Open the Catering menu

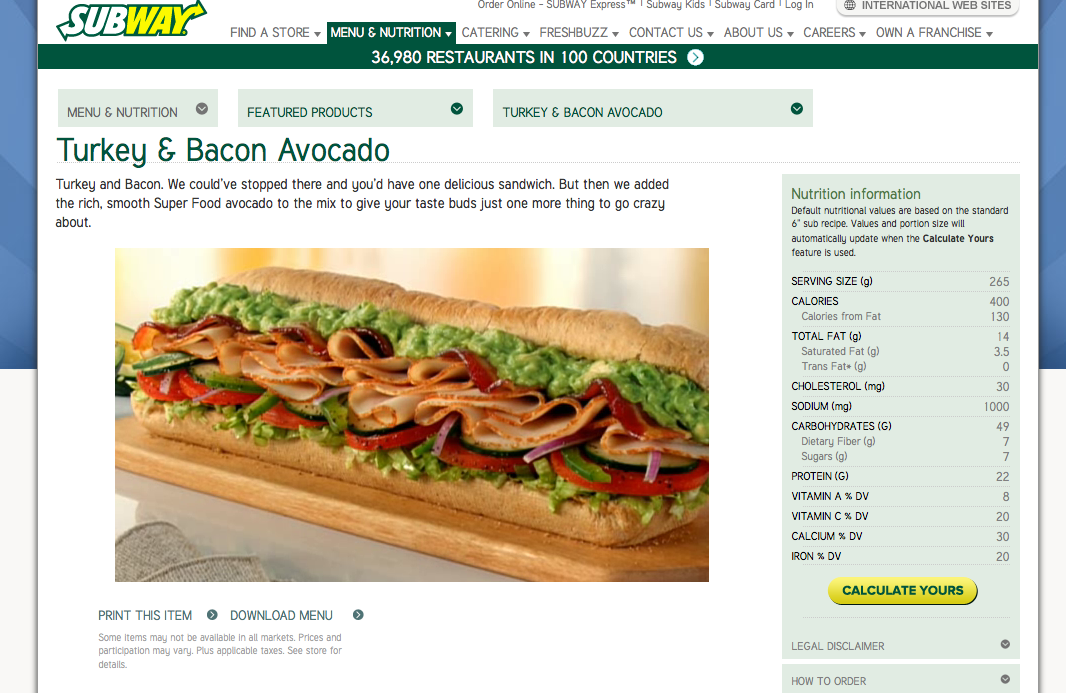click(x=496, y=33)
